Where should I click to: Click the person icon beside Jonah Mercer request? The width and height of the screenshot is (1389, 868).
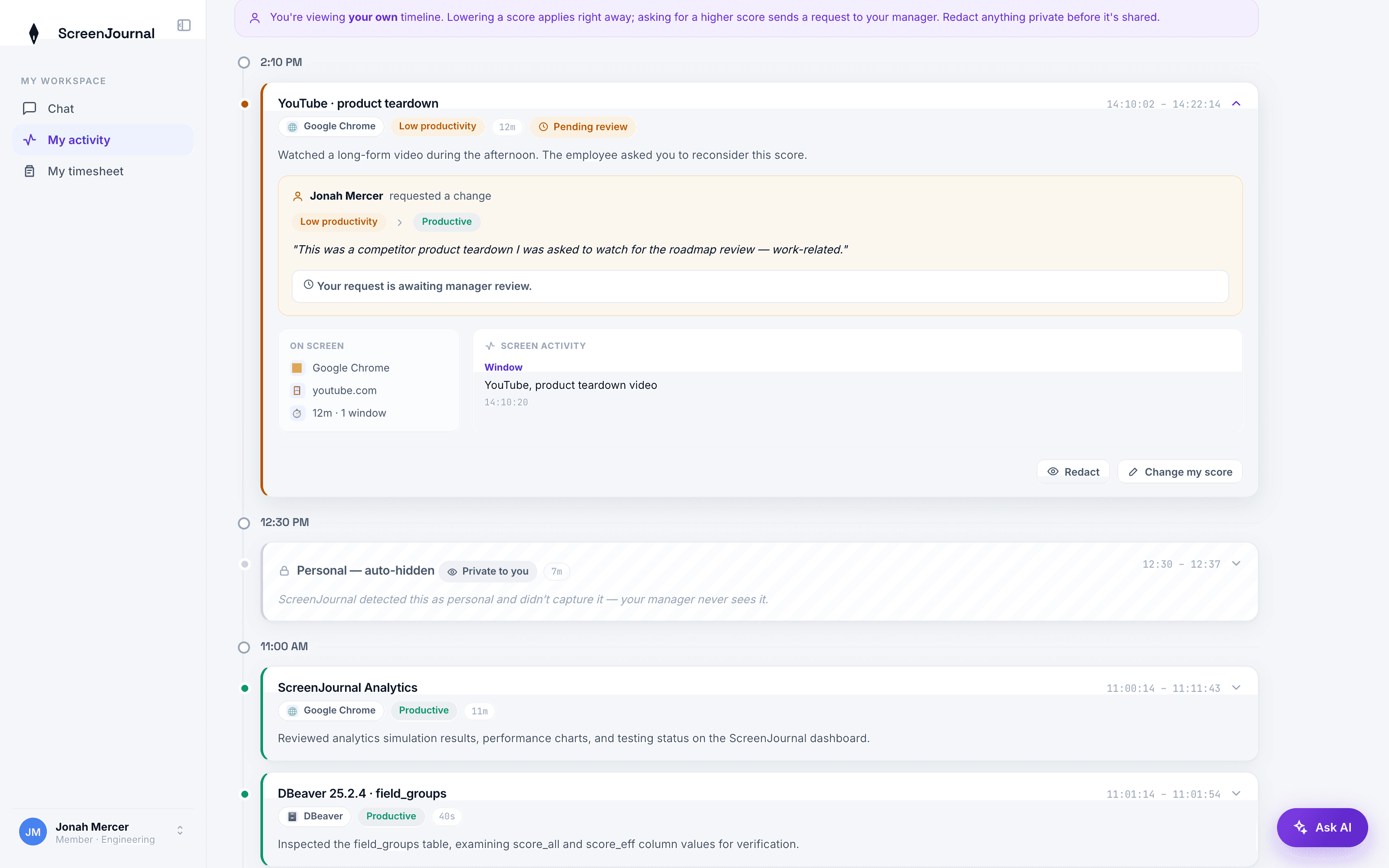click(298, 196)
